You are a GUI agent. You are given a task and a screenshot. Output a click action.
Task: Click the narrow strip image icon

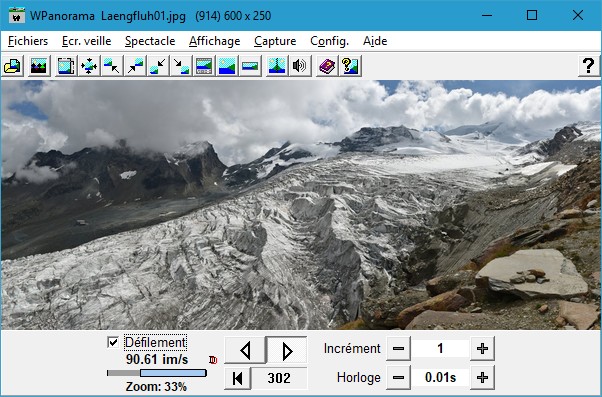pyautogui.click(x=250, y=66)
